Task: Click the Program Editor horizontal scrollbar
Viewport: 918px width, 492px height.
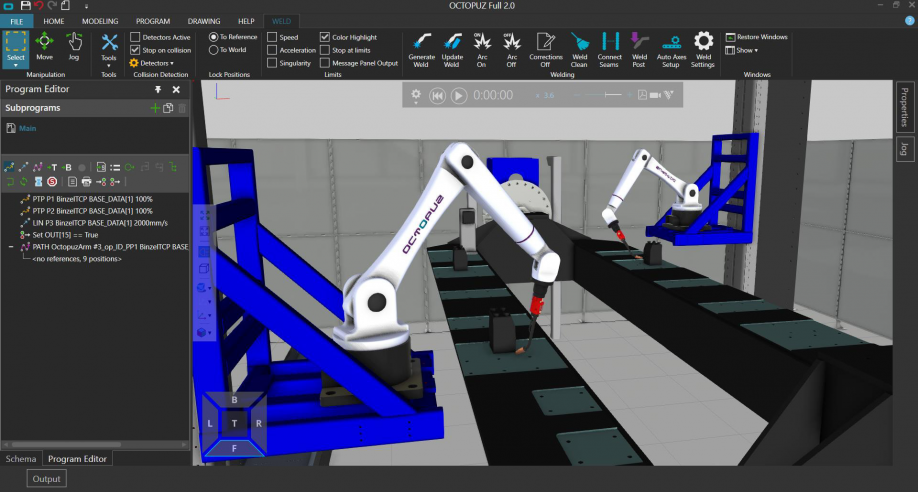Action: 66,445
